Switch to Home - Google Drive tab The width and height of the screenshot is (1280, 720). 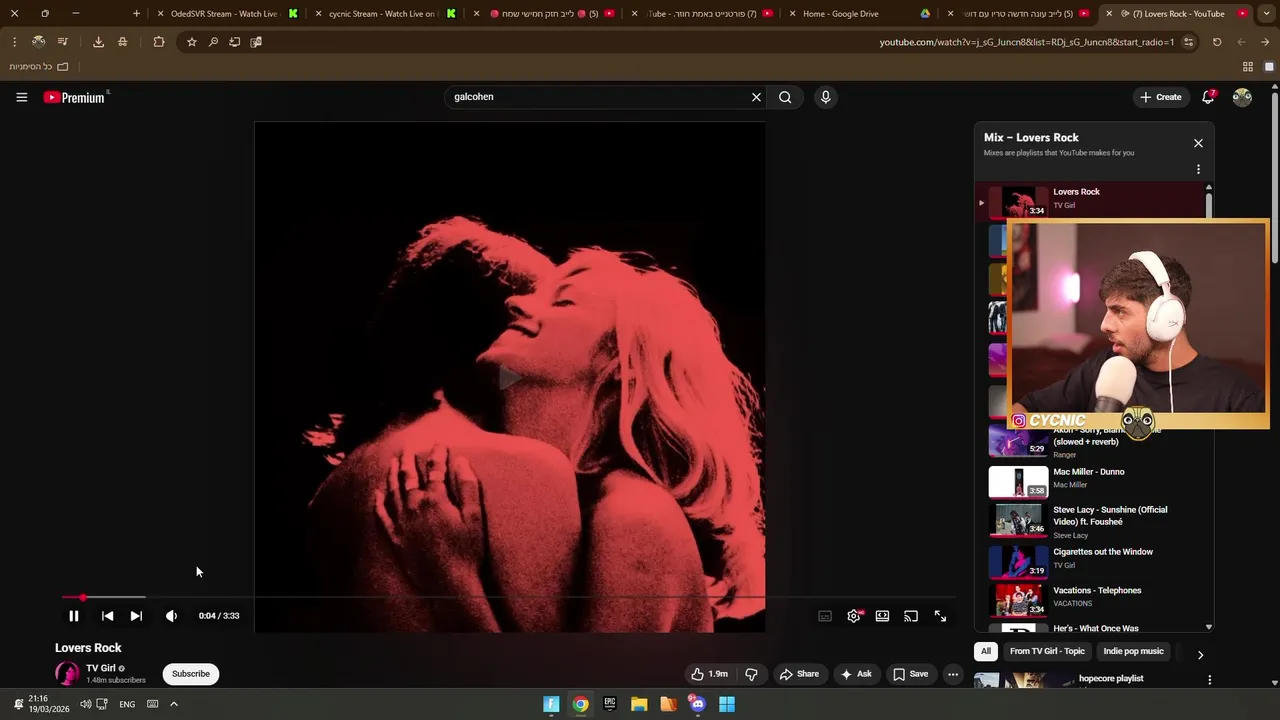point(860,14)
